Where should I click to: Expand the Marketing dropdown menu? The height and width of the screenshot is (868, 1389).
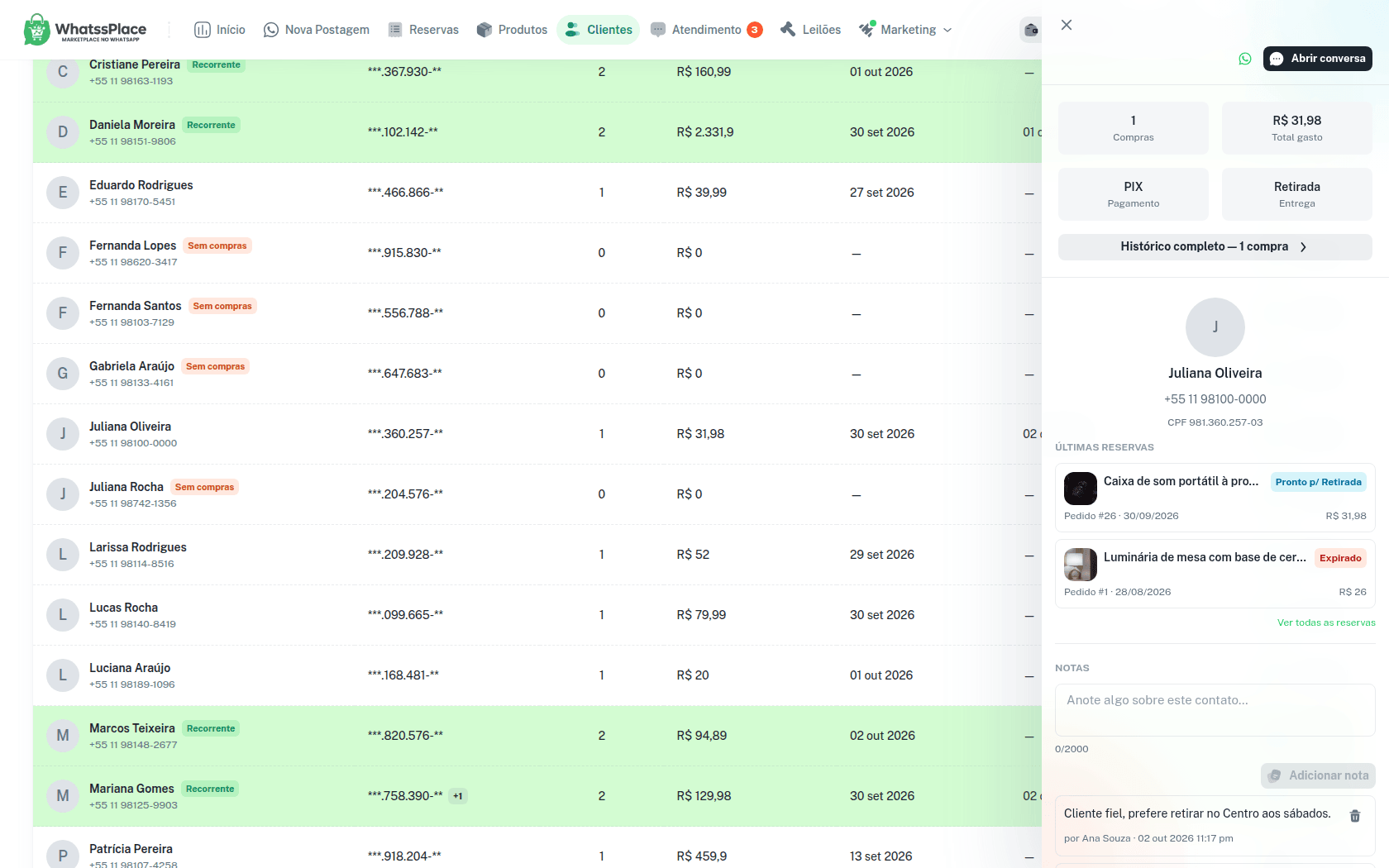pos(906,30)
